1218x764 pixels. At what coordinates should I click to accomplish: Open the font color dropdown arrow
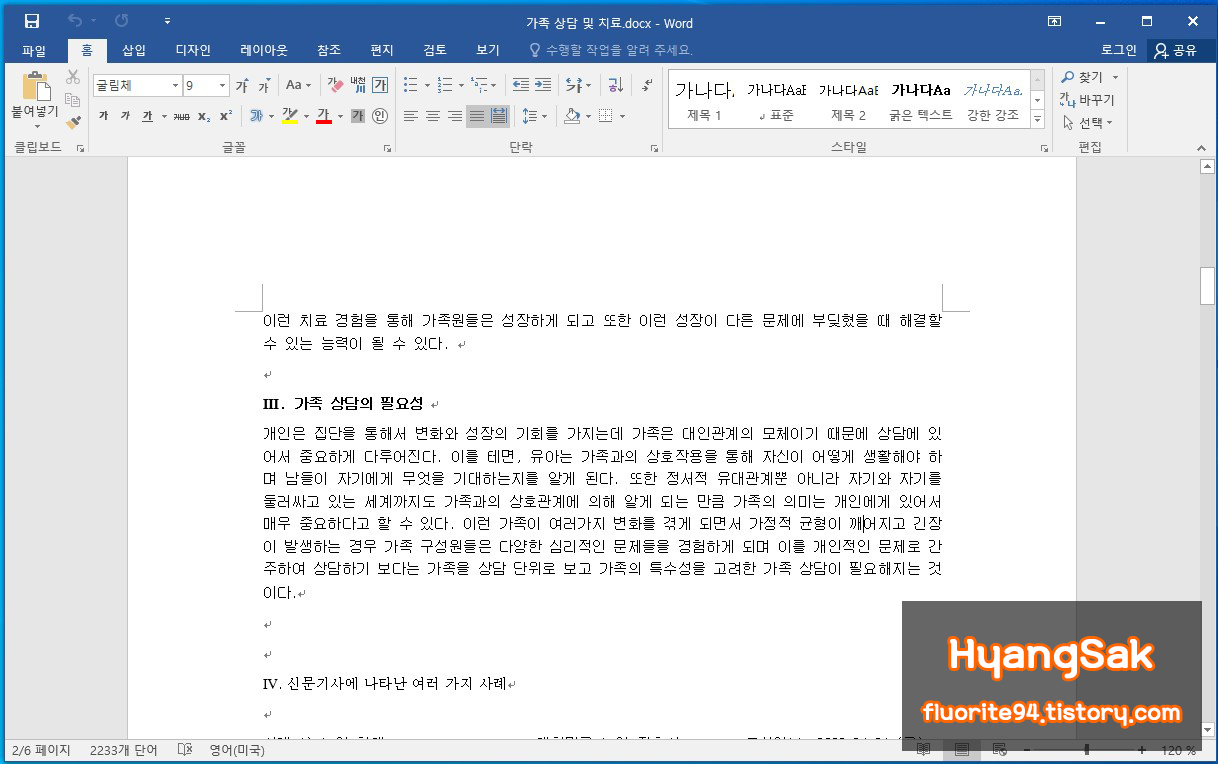click(338, 117)
